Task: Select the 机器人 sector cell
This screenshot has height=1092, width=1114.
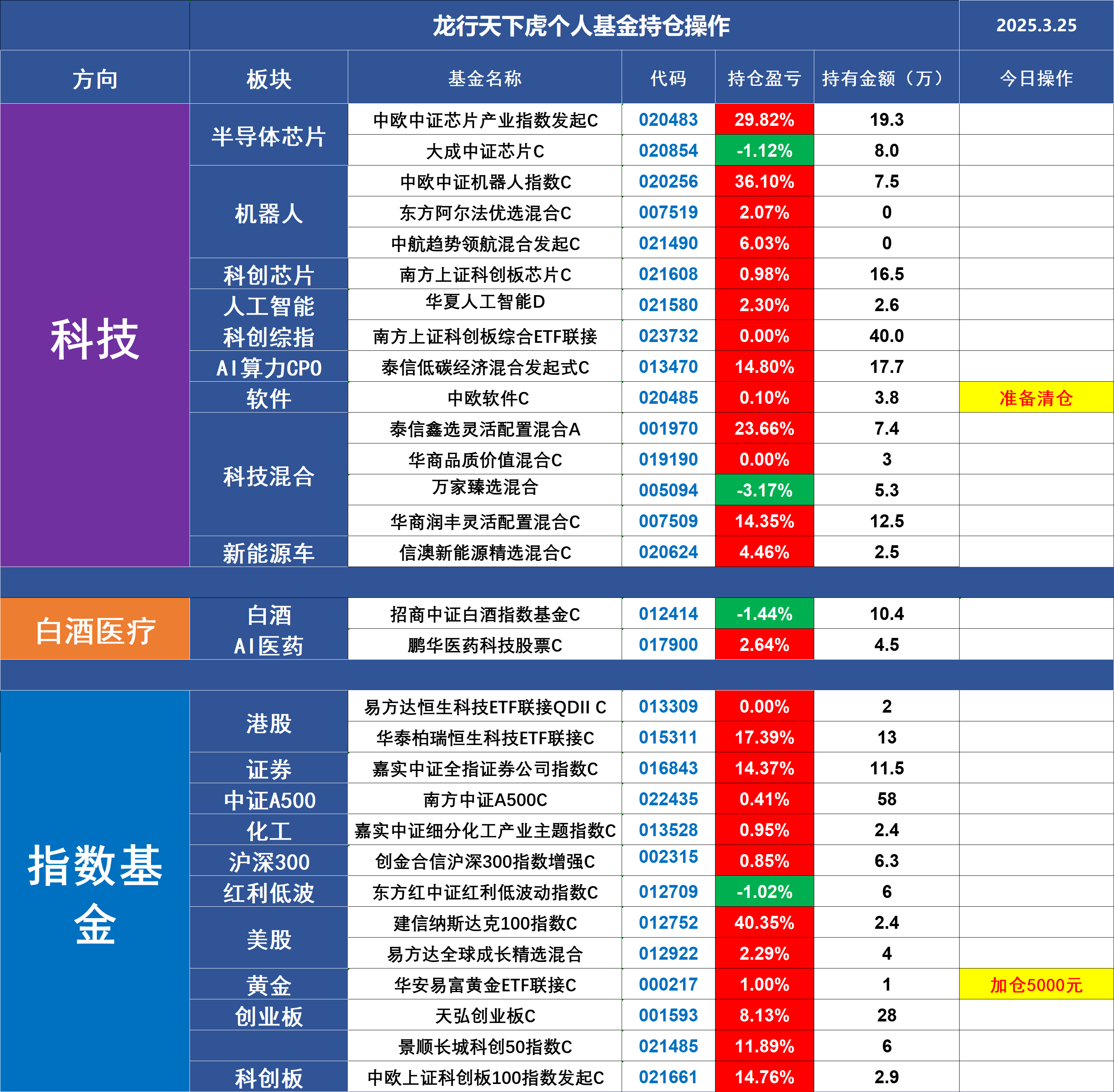Action: [268, 212]
